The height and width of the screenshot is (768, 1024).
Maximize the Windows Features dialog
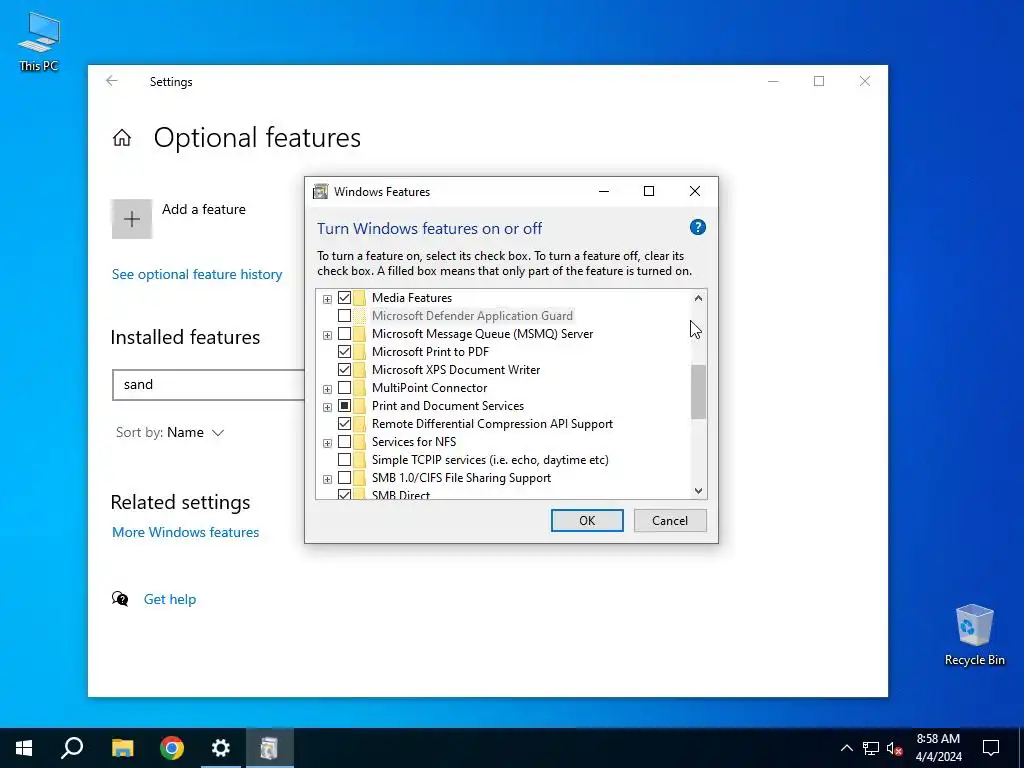pyautogui.click(x=649, y=191)
